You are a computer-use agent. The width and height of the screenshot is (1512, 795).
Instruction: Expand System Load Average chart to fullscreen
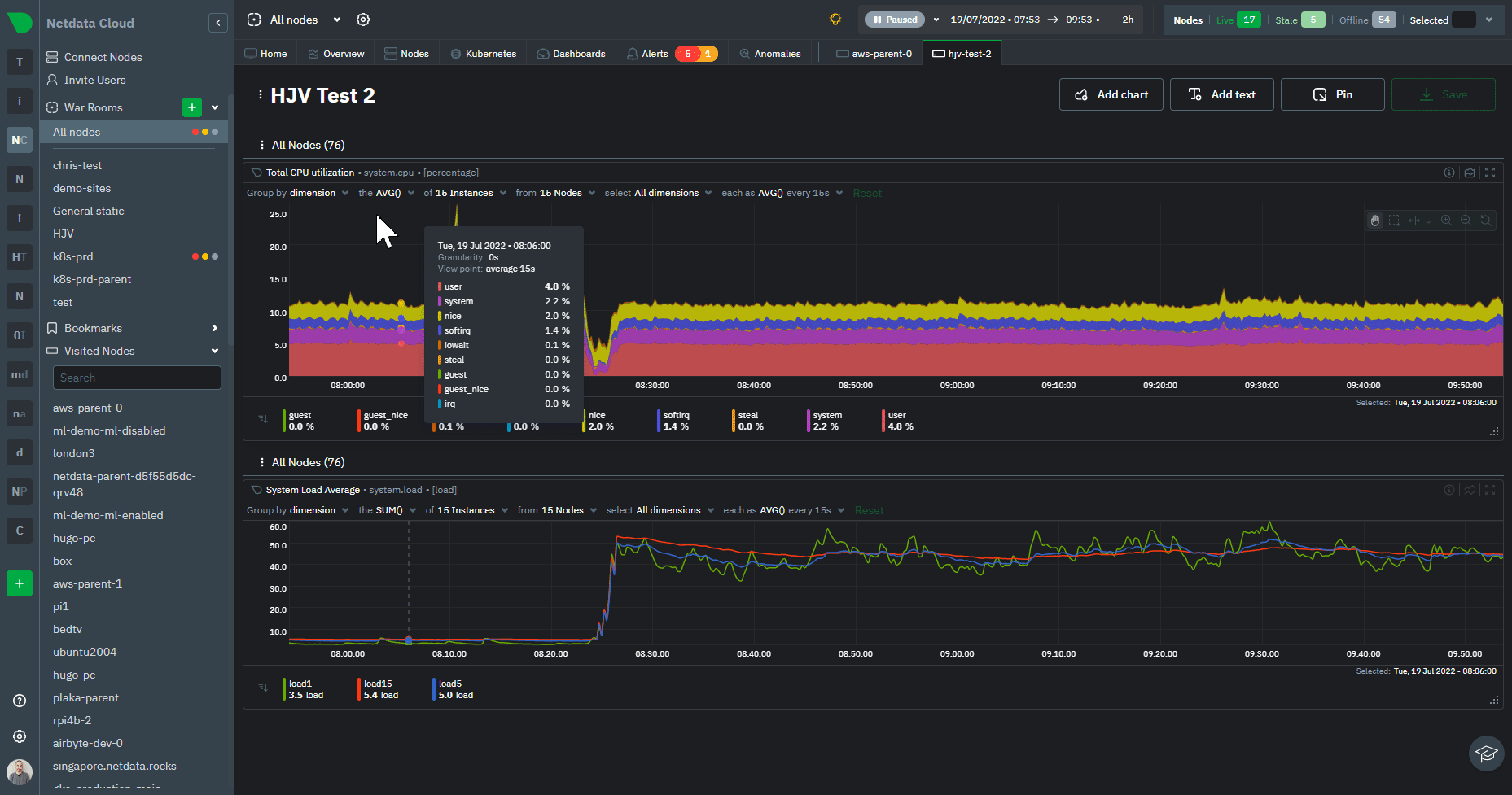coord(1490,490)
